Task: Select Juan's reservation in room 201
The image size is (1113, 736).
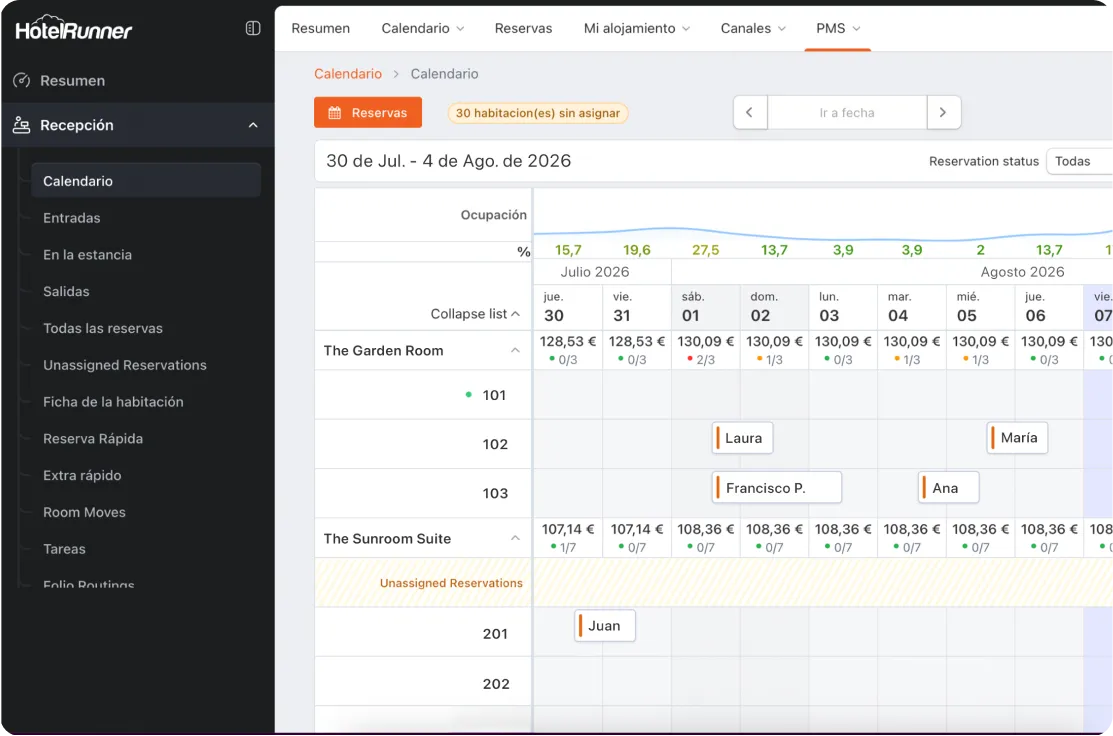Action: (605, 626)
